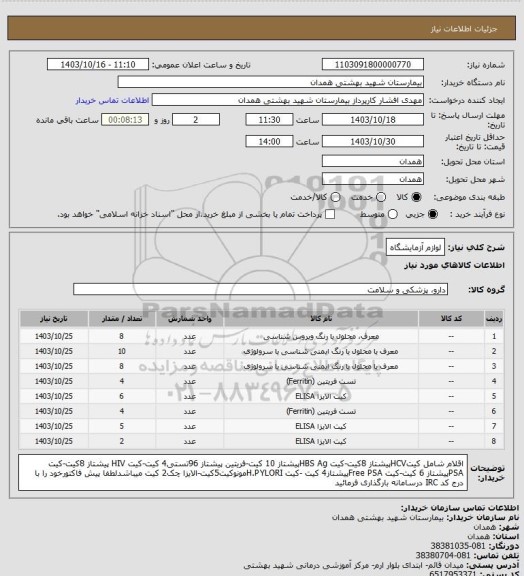
Task: Click phone number 38380704-081
Action: coord(443,555)
